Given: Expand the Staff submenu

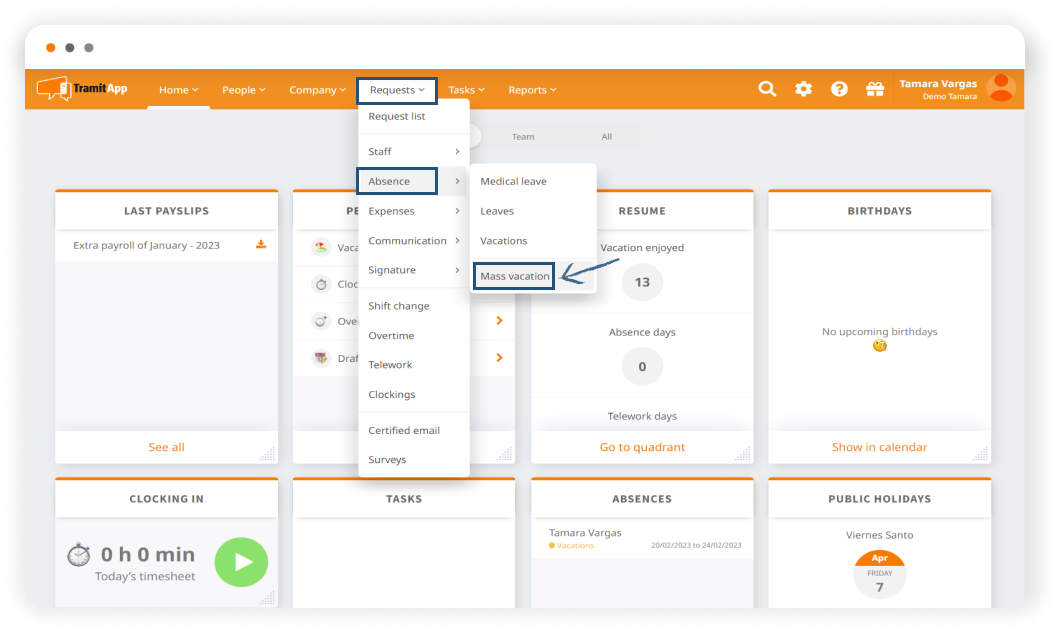Looking at the screenshot, I should [413, 152].
